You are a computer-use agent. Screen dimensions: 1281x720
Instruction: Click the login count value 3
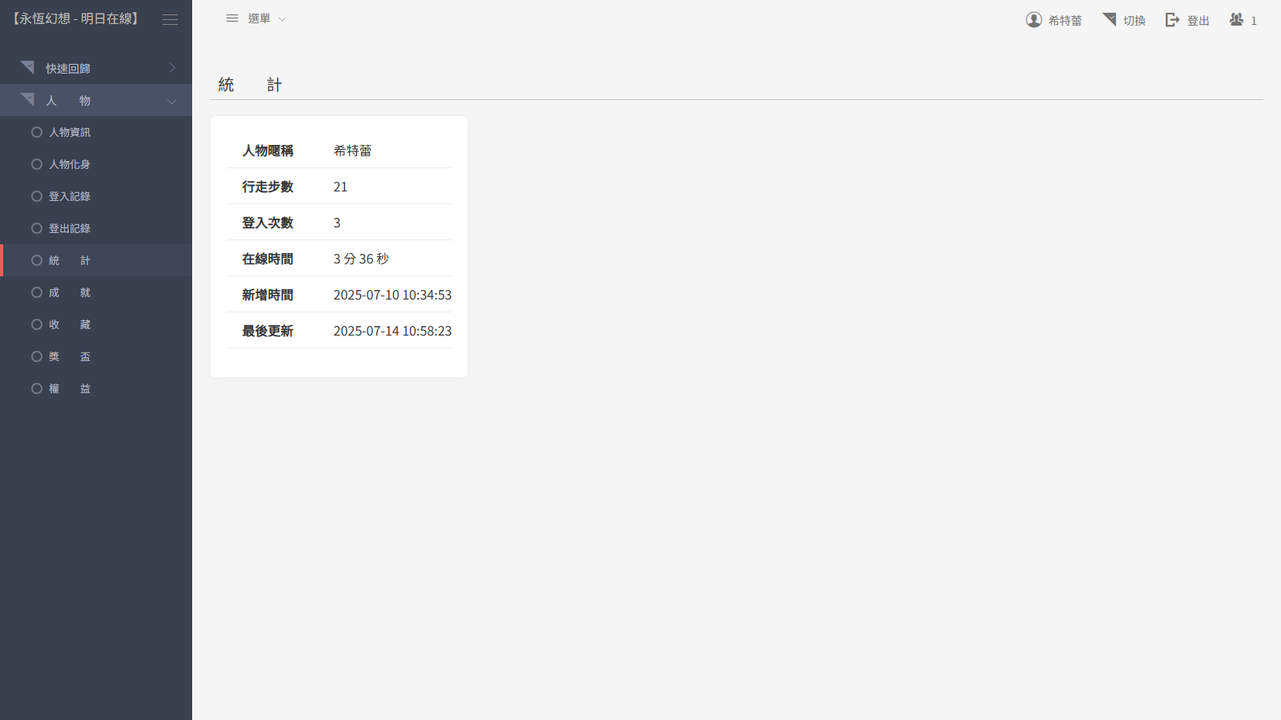tap(337, 222)
